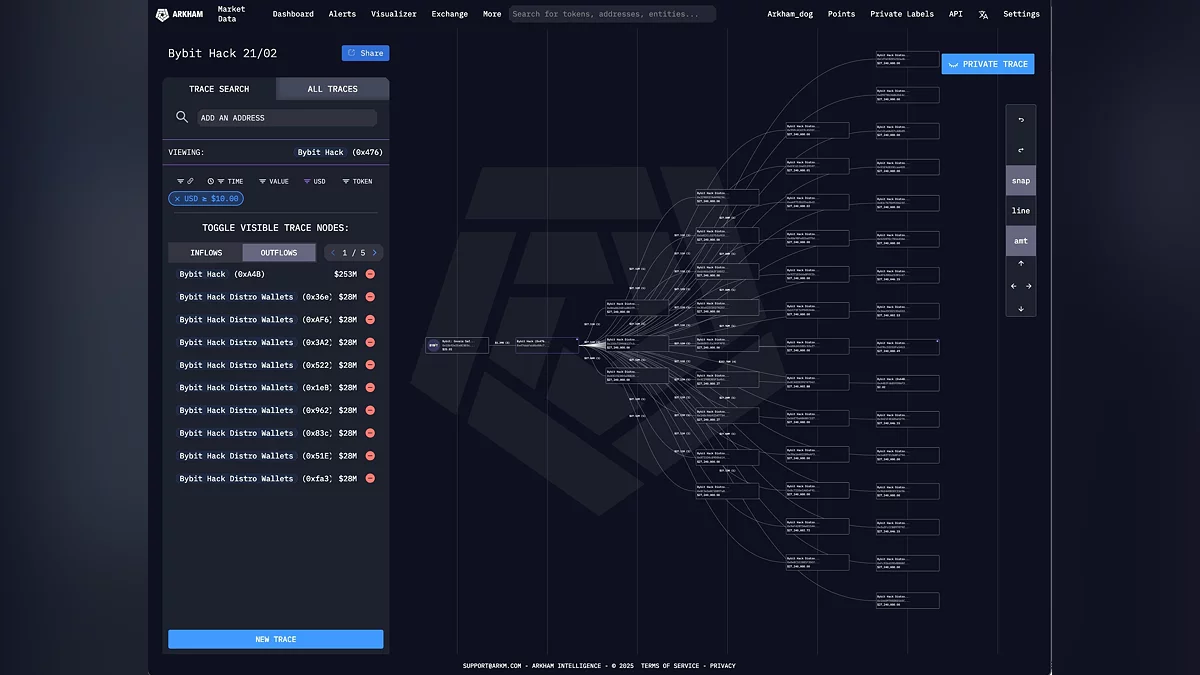Viewport: 1200px width, 675px height.
Task: Switch to the All Traces tab
Action: [333, 89]
